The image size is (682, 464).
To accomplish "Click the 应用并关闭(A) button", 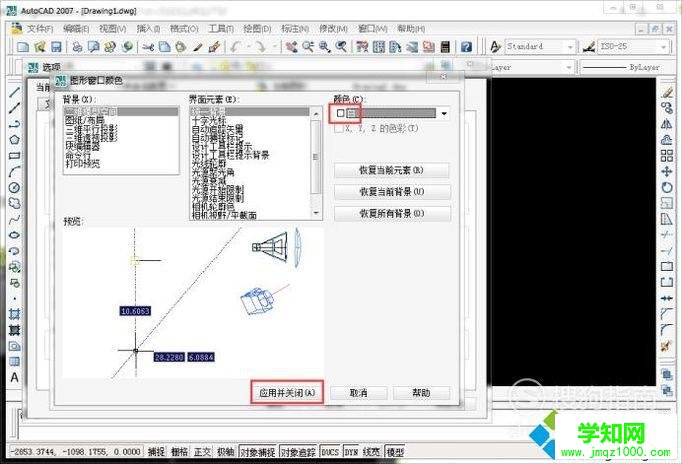I will (287, 393).
